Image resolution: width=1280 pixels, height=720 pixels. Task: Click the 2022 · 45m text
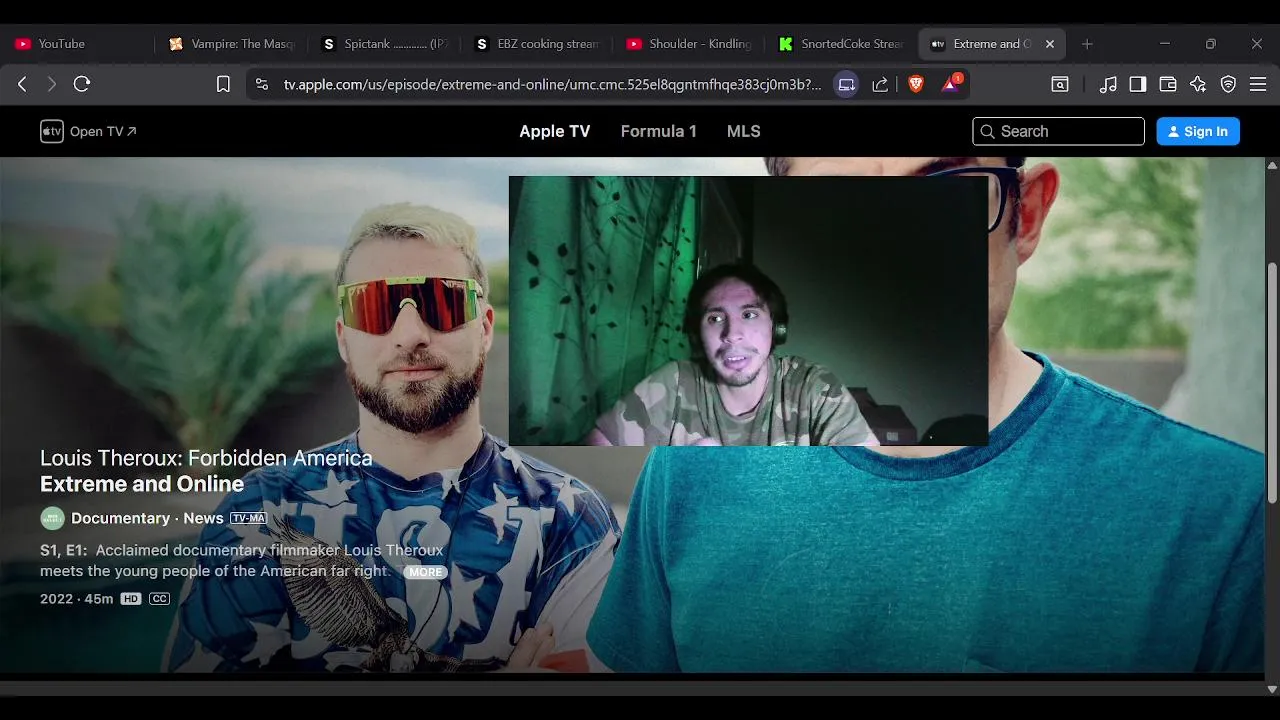click(76, 599)
